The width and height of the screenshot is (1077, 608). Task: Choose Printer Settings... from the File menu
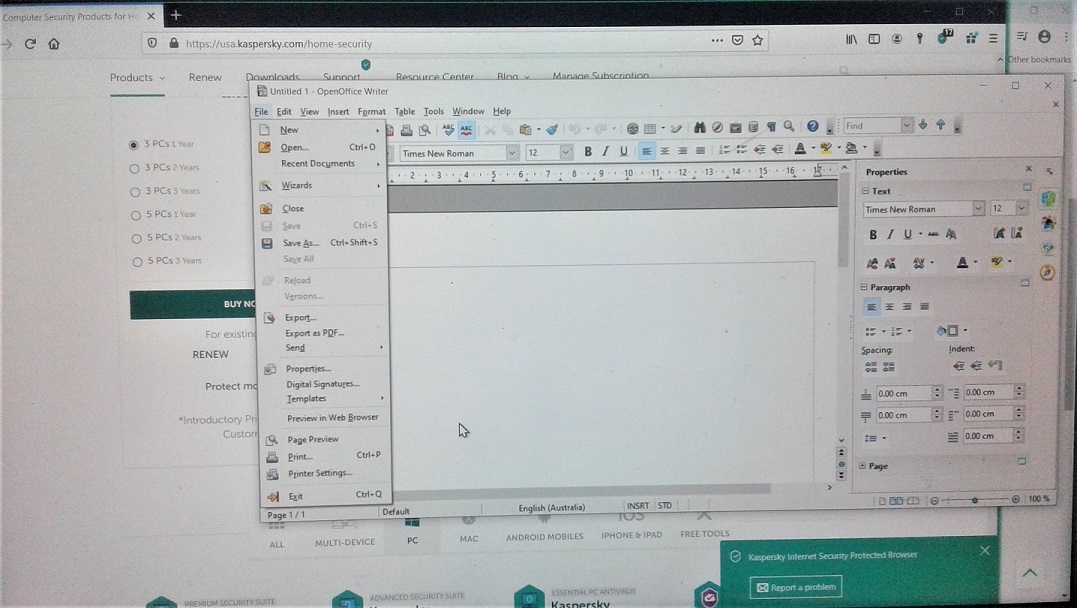pyautogui.click(x=325, y=473)
